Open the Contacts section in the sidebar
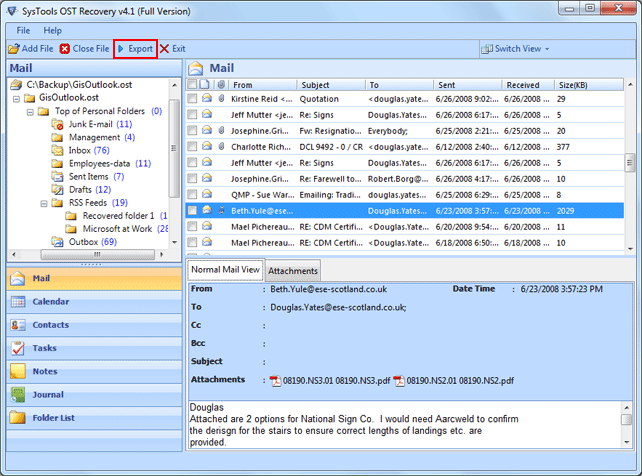The image size is (642, 476). pyautogui.click(x=50, y=325)
